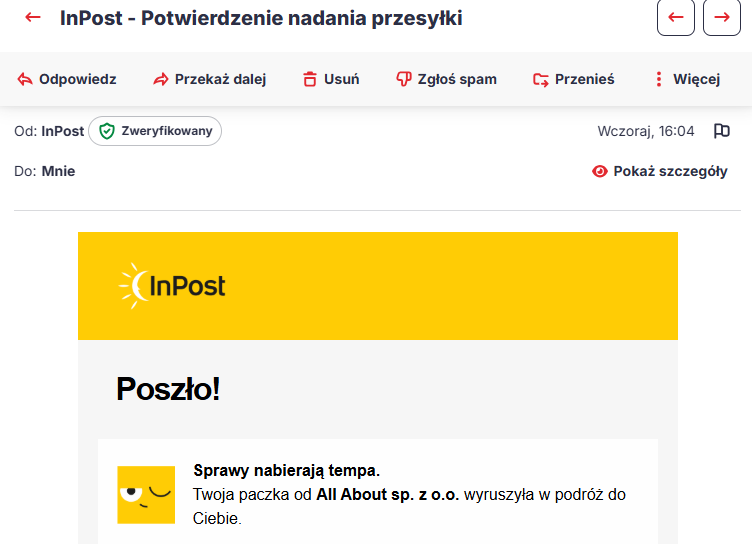Forward the email via Przekaż dalej
The image size is (752, 544).
[209, 79]
